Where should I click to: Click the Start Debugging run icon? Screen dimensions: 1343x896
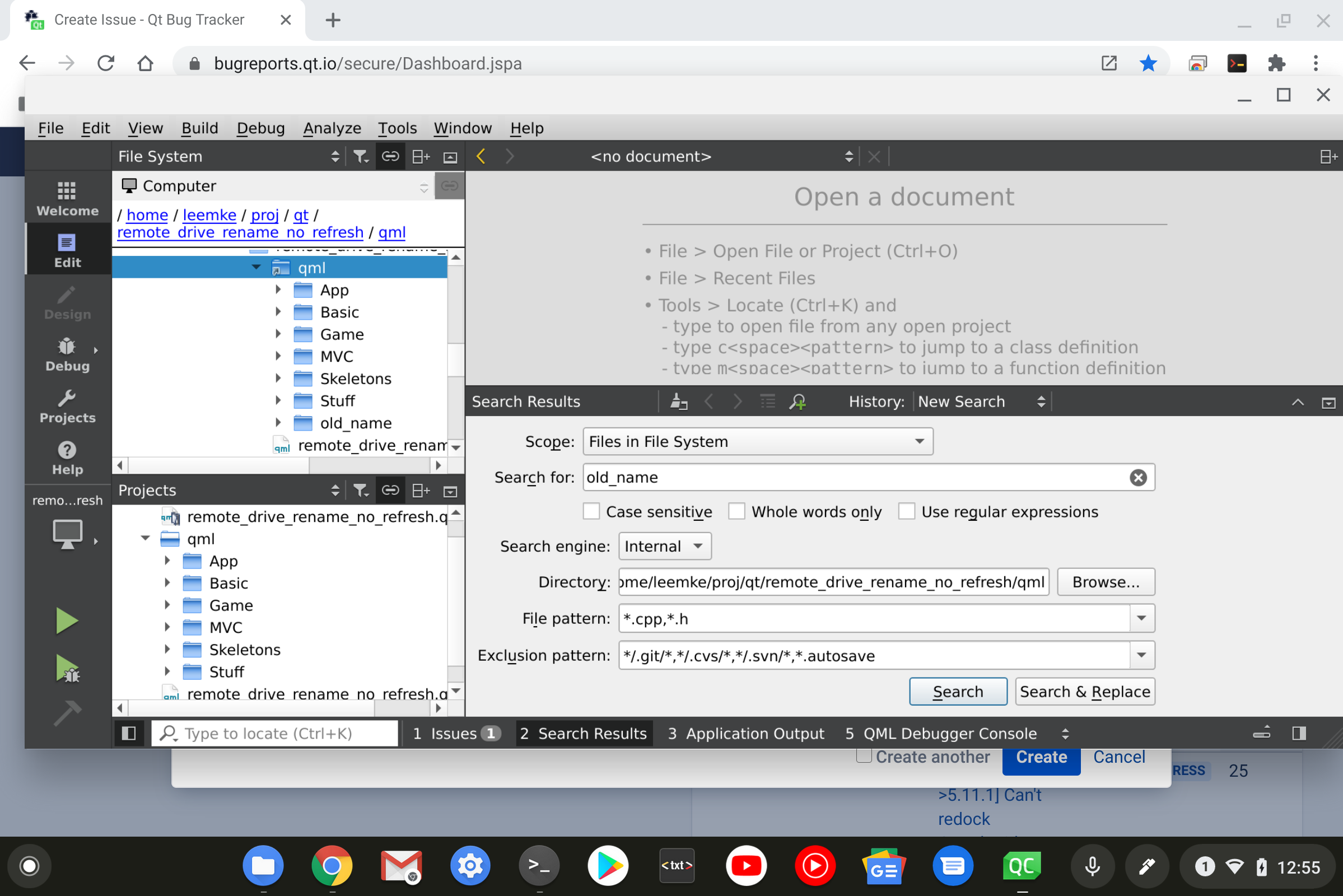pyautogui.click(x=67, y=668)
